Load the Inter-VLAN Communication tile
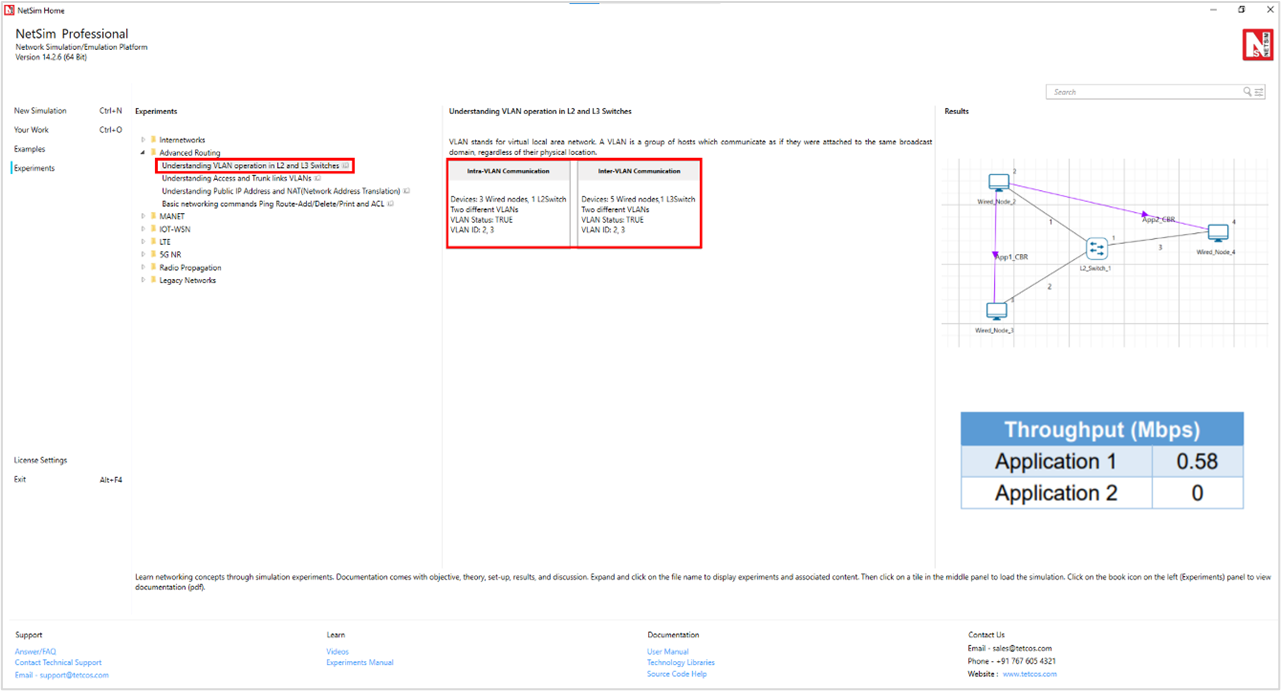This screenshot has width=1281, height=691. click(638, 204)
